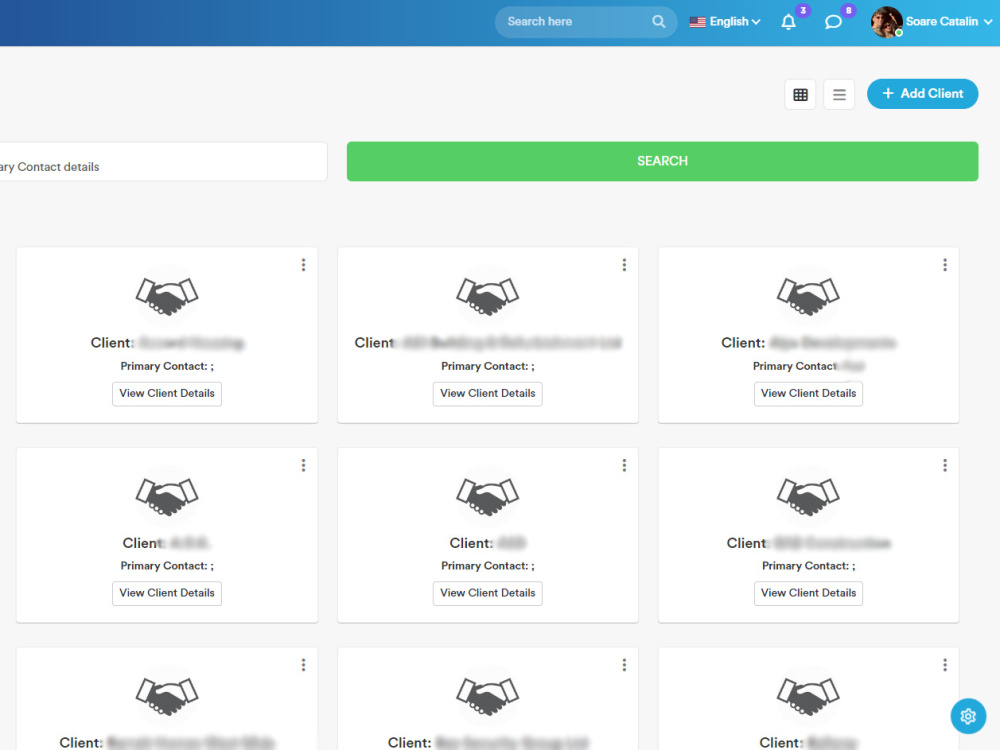Open kebab menu on top row's first client card
The width and height of the screenshot is (1000, 750).
tap(304, 265)
